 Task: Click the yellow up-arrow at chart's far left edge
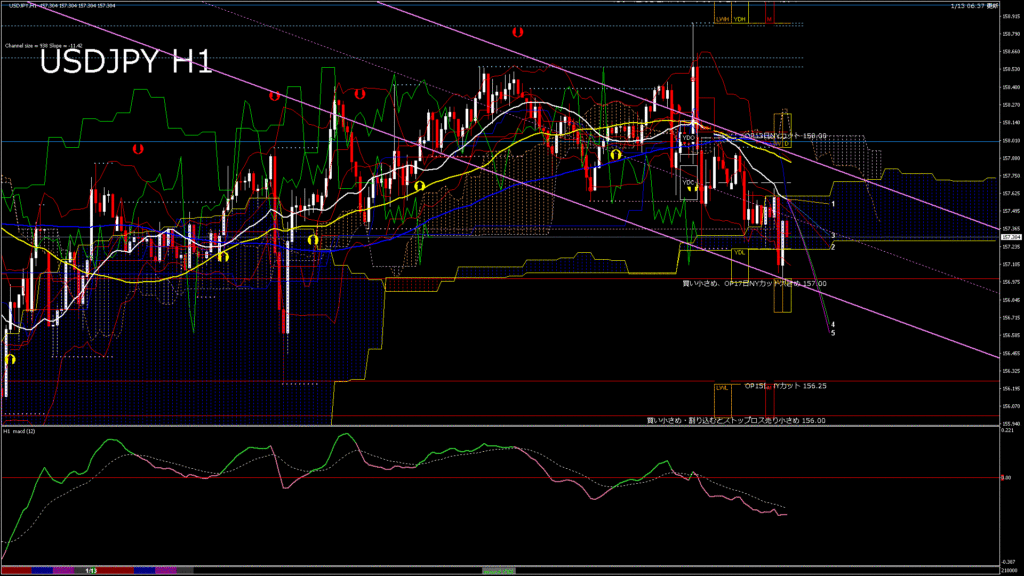(11, 359)
